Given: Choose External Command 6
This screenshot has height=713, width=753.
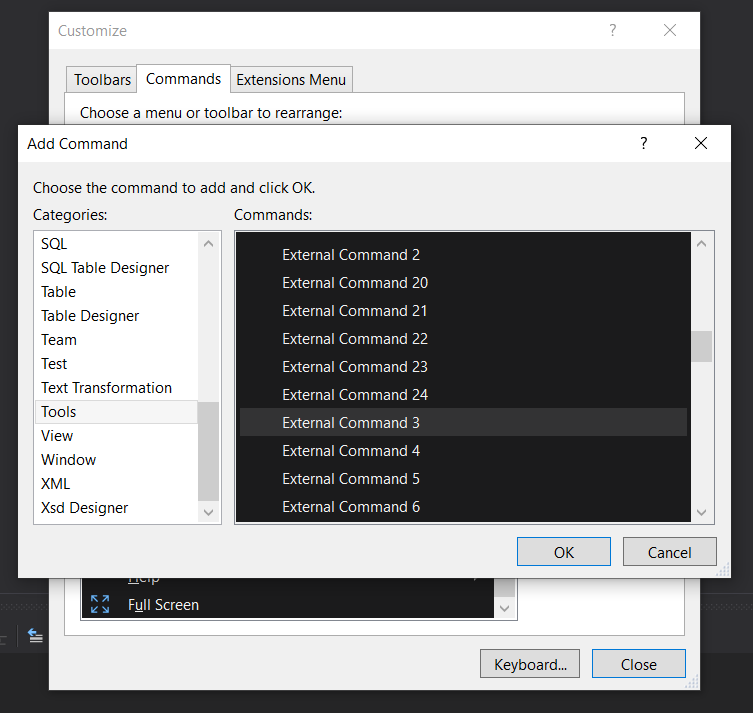Looking at the screenshot, I should click(x=463, y=507).
